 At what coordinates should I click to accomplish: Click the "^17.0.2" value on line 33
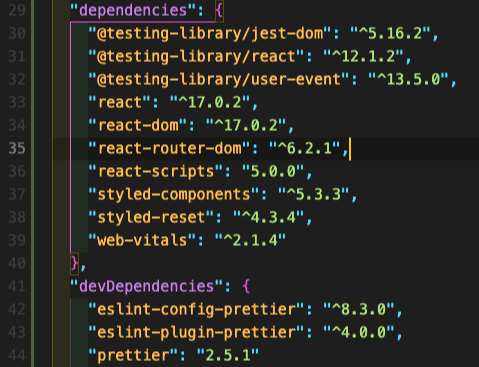pos(210,102)
